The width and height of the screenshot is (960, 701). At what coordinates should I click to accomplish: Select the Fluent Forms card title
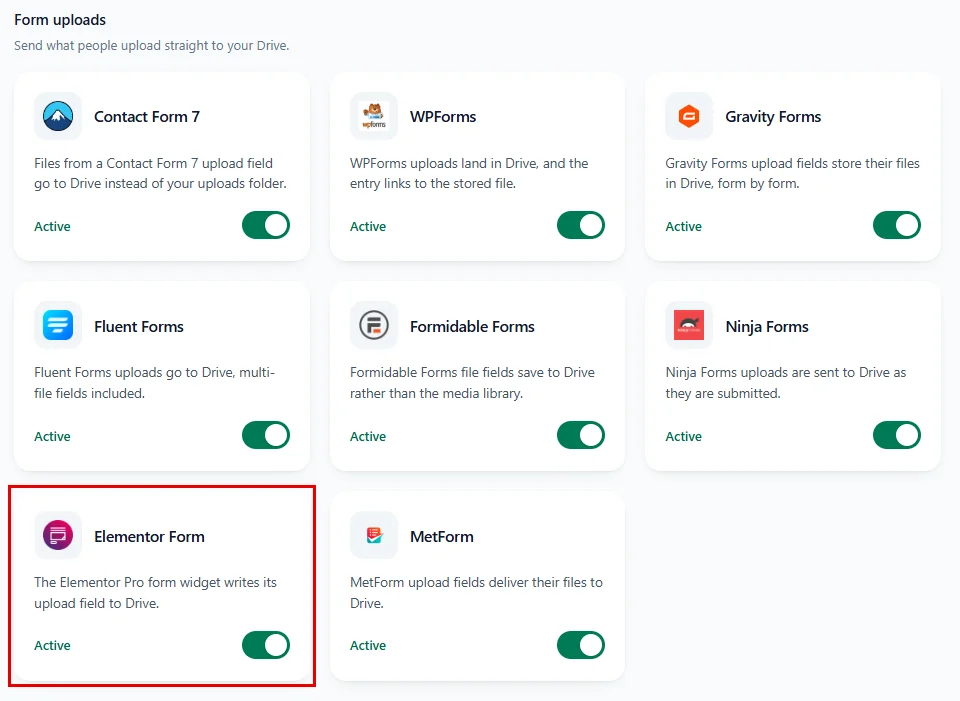(x=139, y=327)
